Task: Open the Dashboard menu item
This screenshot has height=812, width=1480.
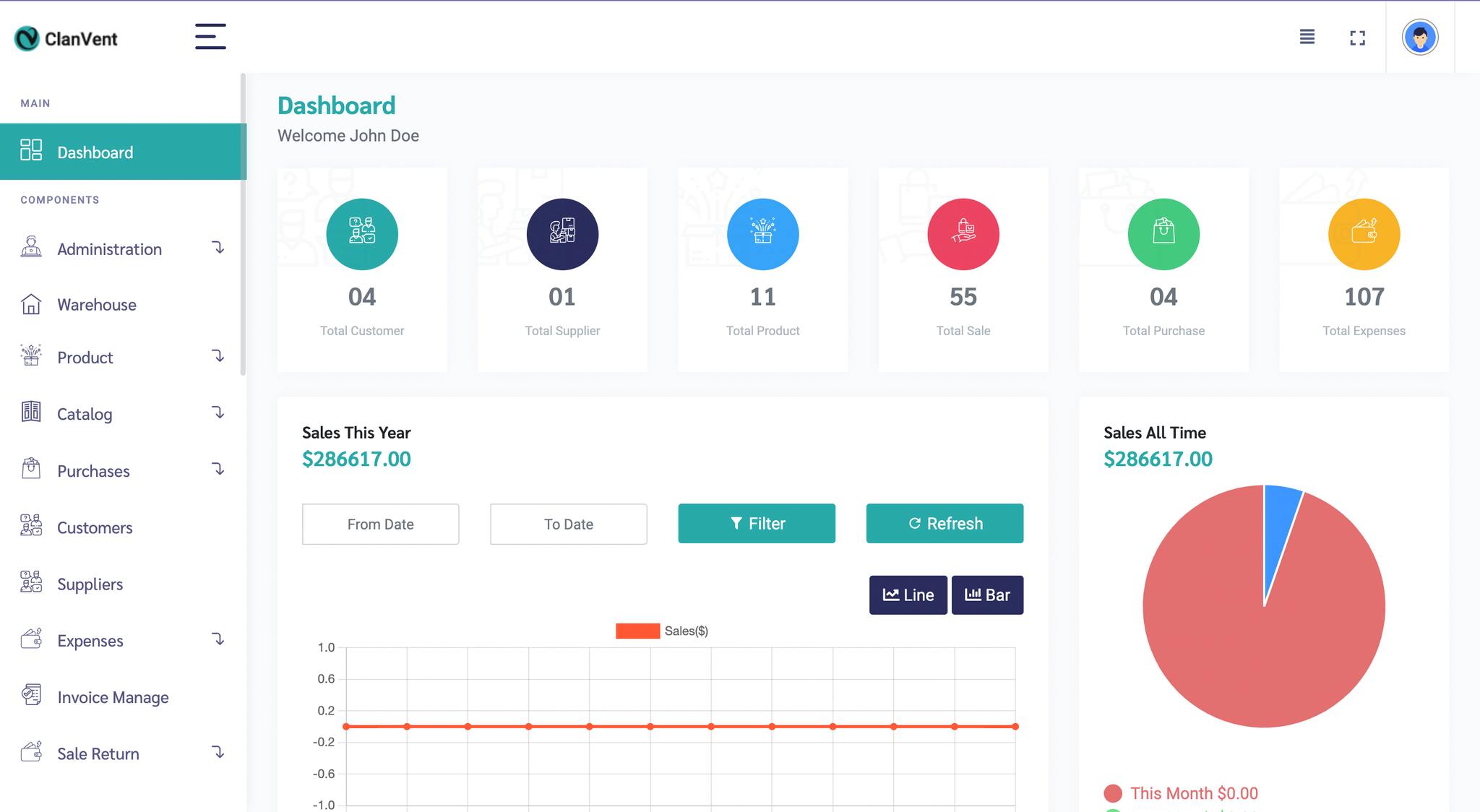Action: pos(123,152)
